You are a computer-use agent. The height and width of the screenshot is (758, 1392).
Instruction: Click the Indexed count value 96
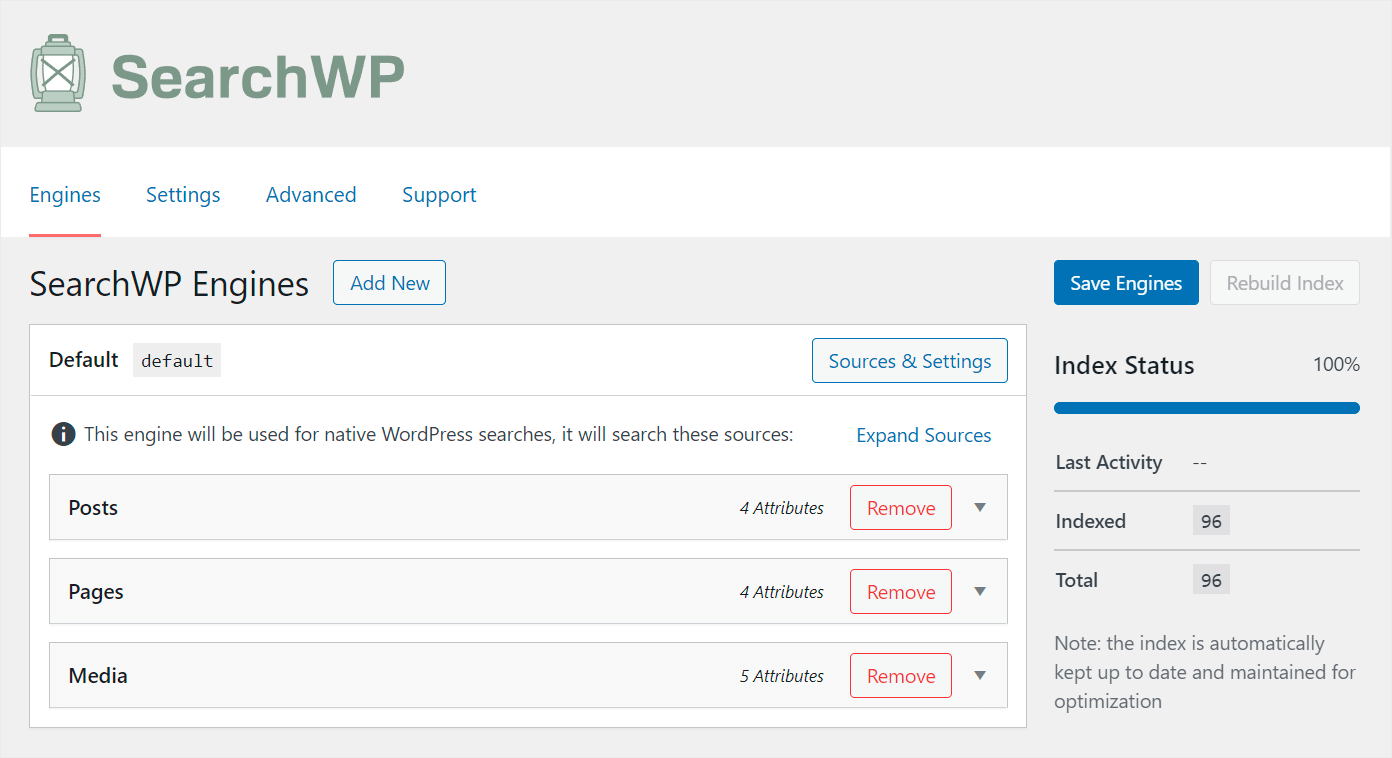point(1211,521)
